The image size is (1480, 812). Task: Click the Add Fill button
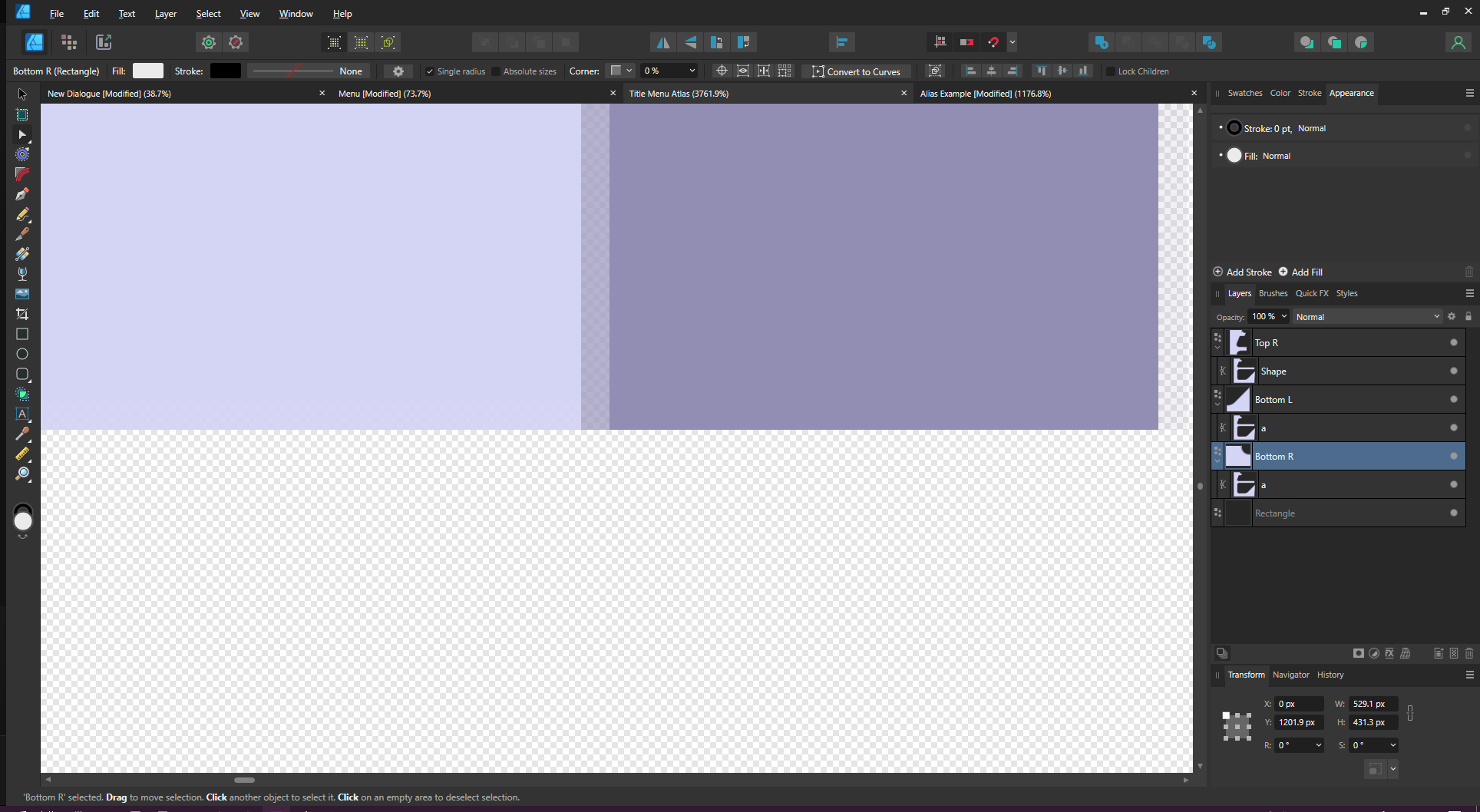click(1300, 272)
